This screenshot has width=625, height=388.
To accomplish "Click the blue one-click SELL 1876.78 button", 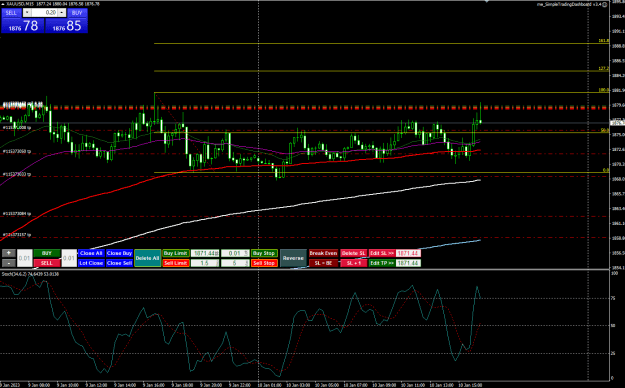I will [x=23, y=26].
